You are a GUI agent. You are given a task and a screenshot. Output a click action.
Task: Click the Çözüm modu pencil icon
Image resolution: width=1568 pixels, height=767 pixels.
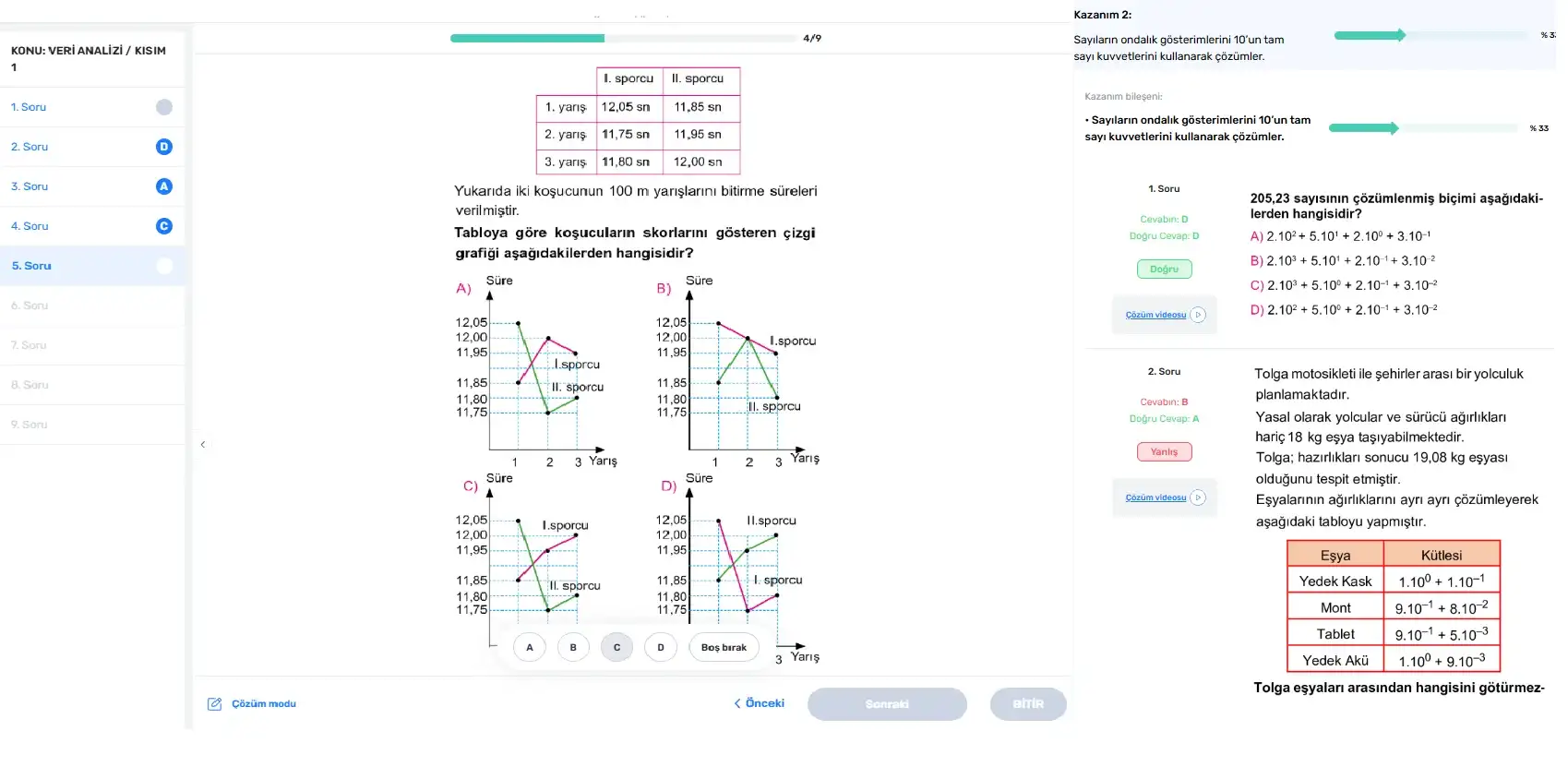pos(215,704)
